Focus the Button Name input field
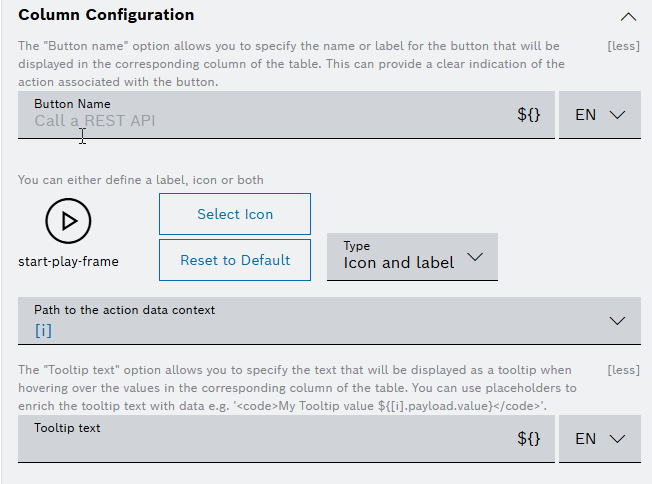Viewport: 652px width, 484px height. click(286, 115)
